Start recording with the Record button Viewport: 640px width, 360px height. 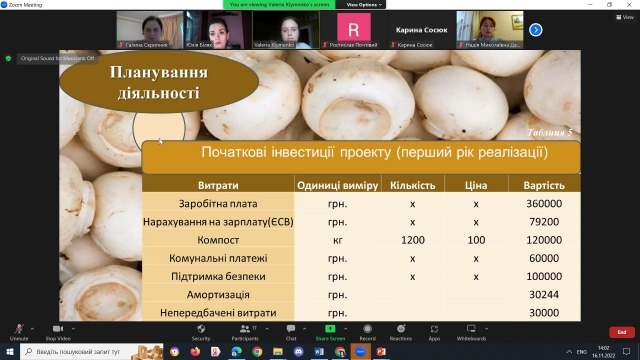[367, 332]
